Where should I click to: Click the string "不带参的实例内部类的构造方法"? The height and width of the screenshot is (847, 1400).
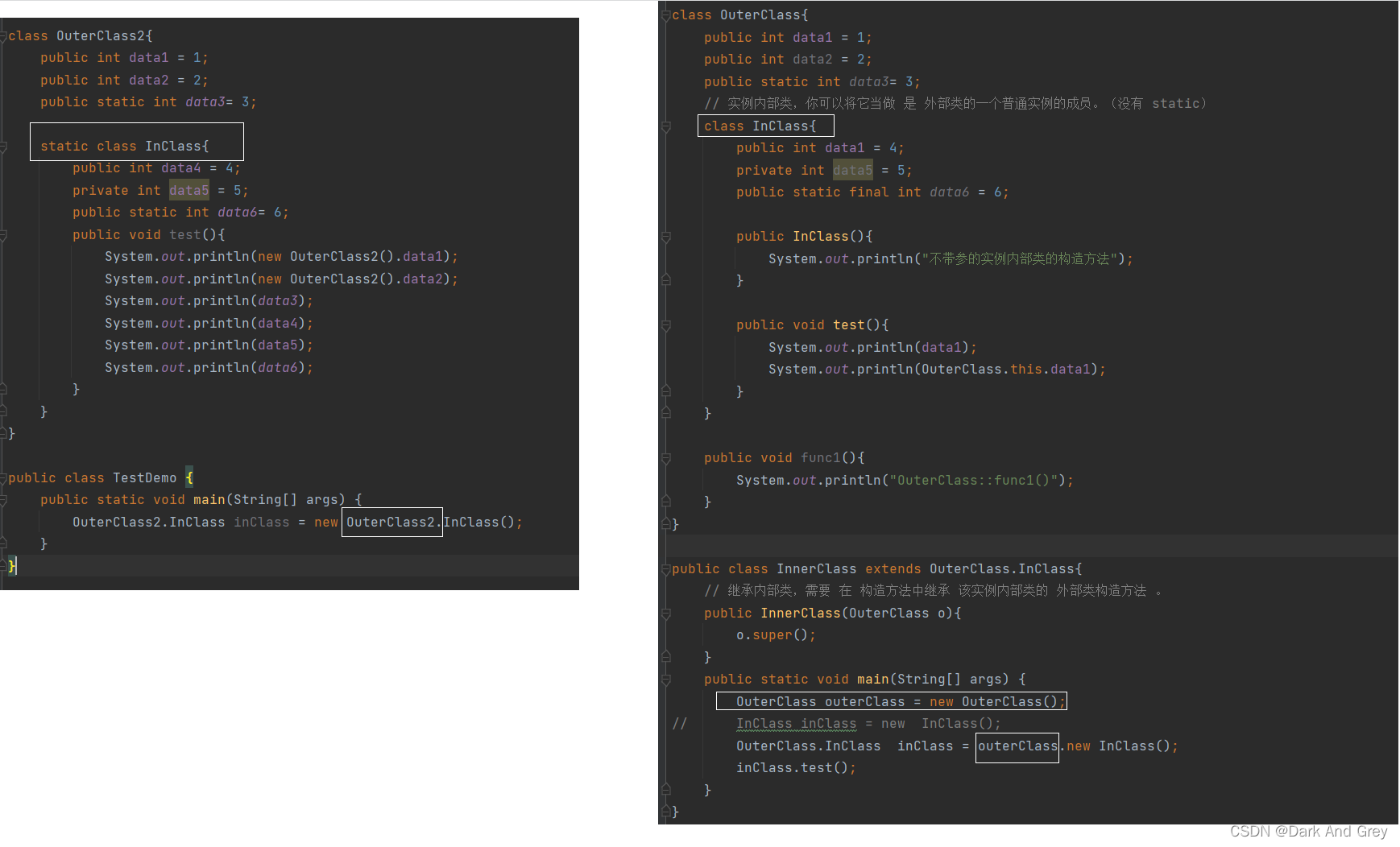click(1019, 259)
